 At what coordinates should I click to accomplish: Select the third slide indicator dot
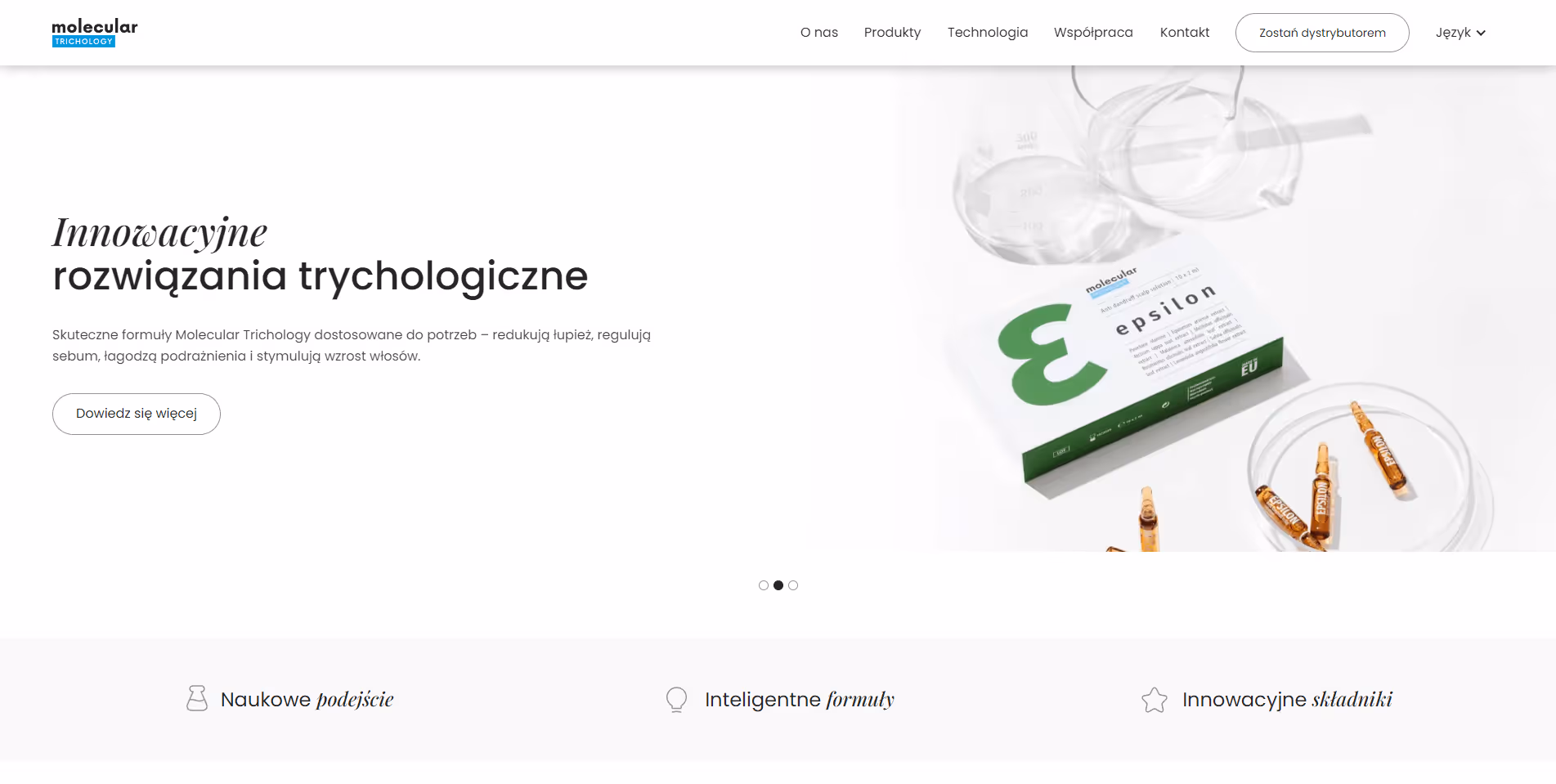coord(793,585)
